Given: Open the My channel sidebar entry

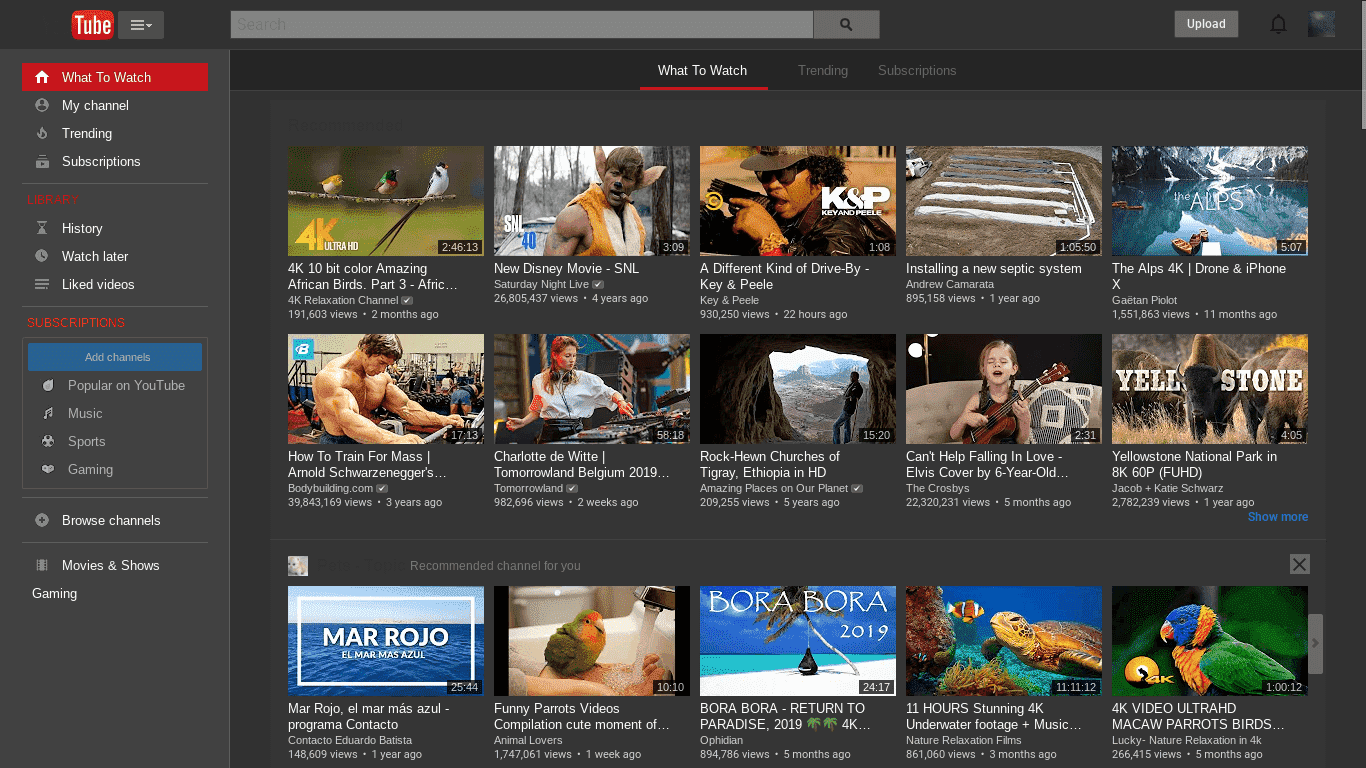Looking at the screenshot, I should (115, 105).
